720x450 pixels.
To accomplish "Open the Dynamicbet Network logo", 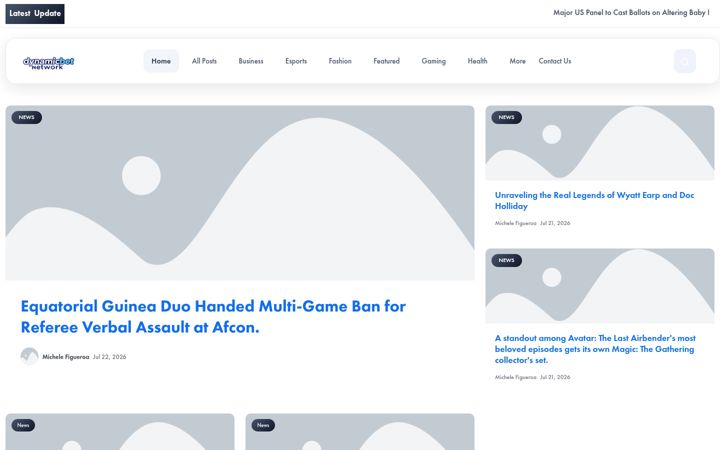I will coord(49,63).
